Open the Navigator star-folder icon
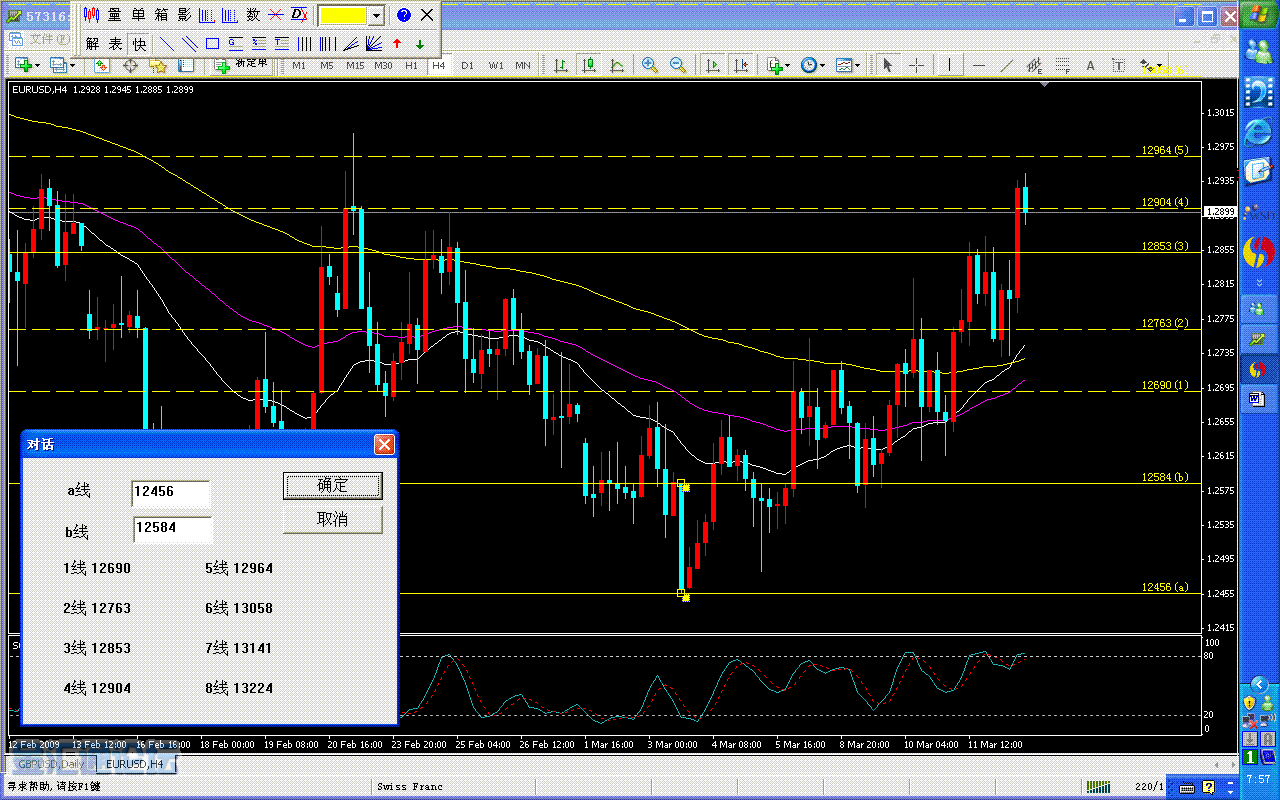Image resolution: width=1280 pixels, height=800 pixels. (x=158, y=65)
